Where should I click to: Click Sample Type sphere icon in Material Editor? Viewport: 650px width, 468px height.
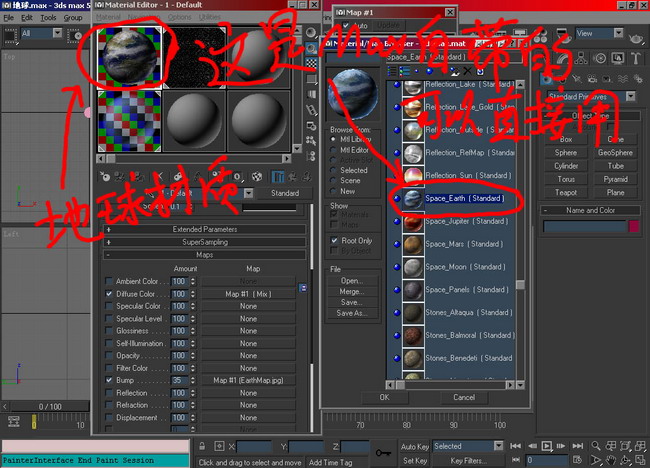click(x=310, y=33)
